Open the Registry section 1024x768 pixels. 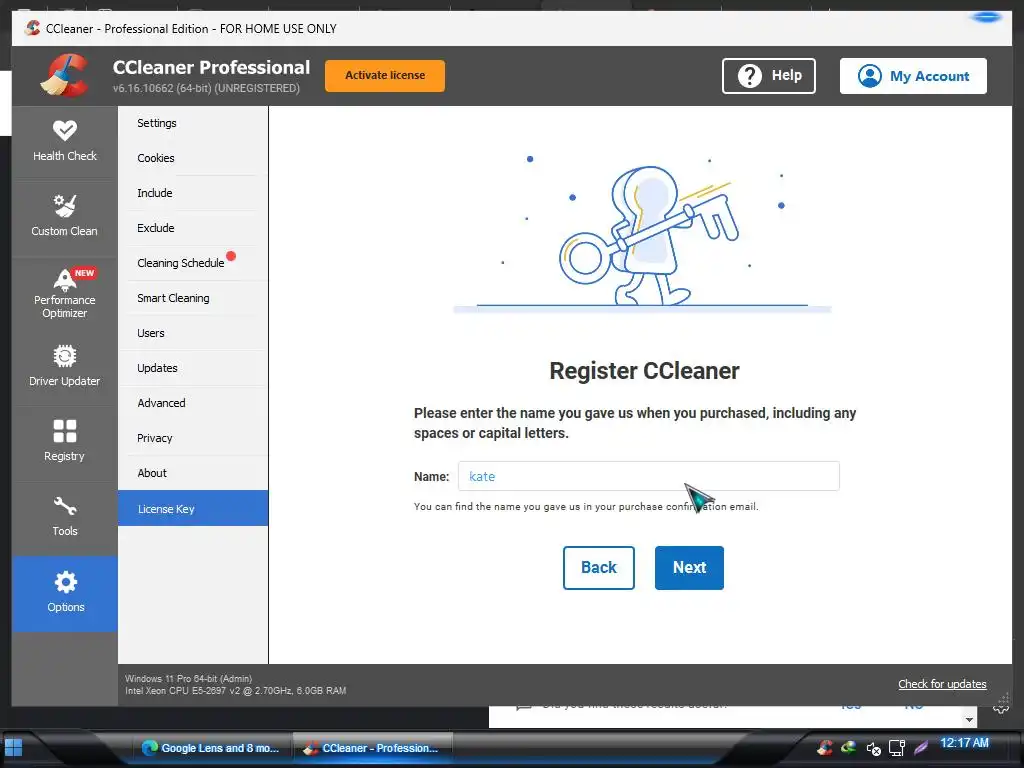pyautogui.click(x=65, y=441)
